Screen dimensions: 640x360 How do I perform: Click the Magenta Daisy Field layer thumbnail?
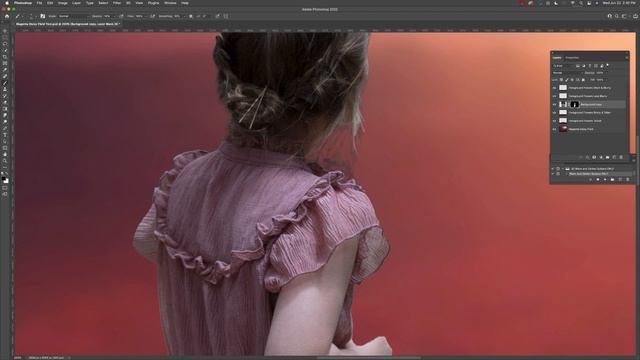pos(563,129)
